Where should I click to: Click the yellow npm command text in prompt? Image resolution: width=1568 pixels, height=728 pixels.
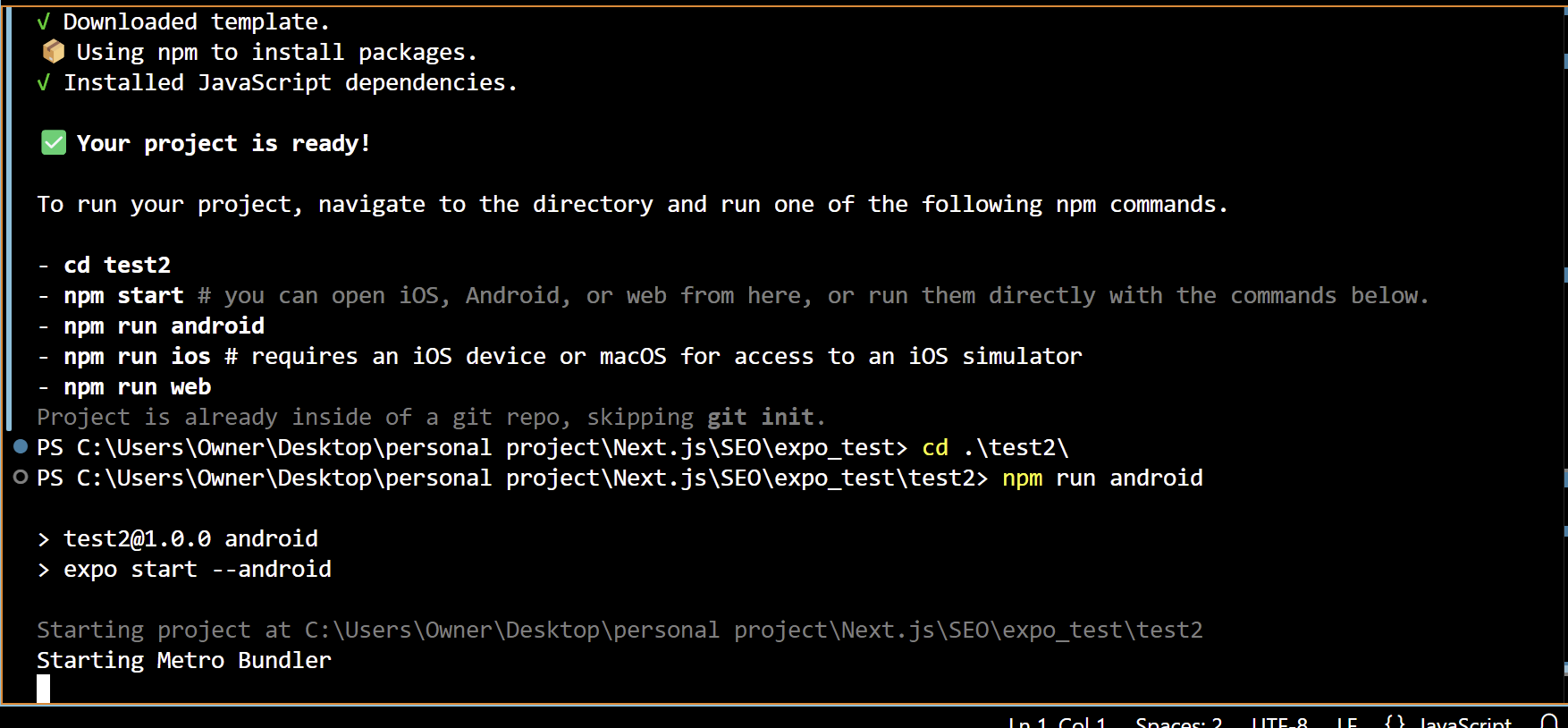pyautogui.click(x=1023, y=478)
